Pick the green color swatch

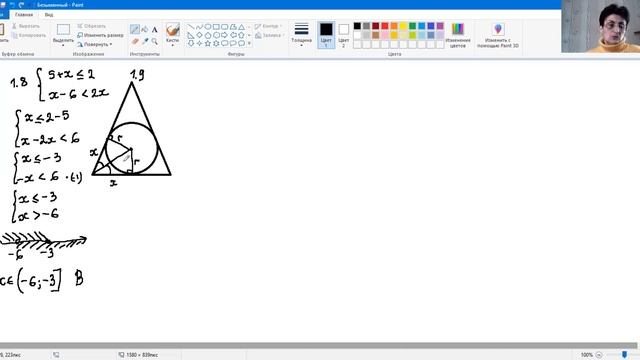click(412, 26)
